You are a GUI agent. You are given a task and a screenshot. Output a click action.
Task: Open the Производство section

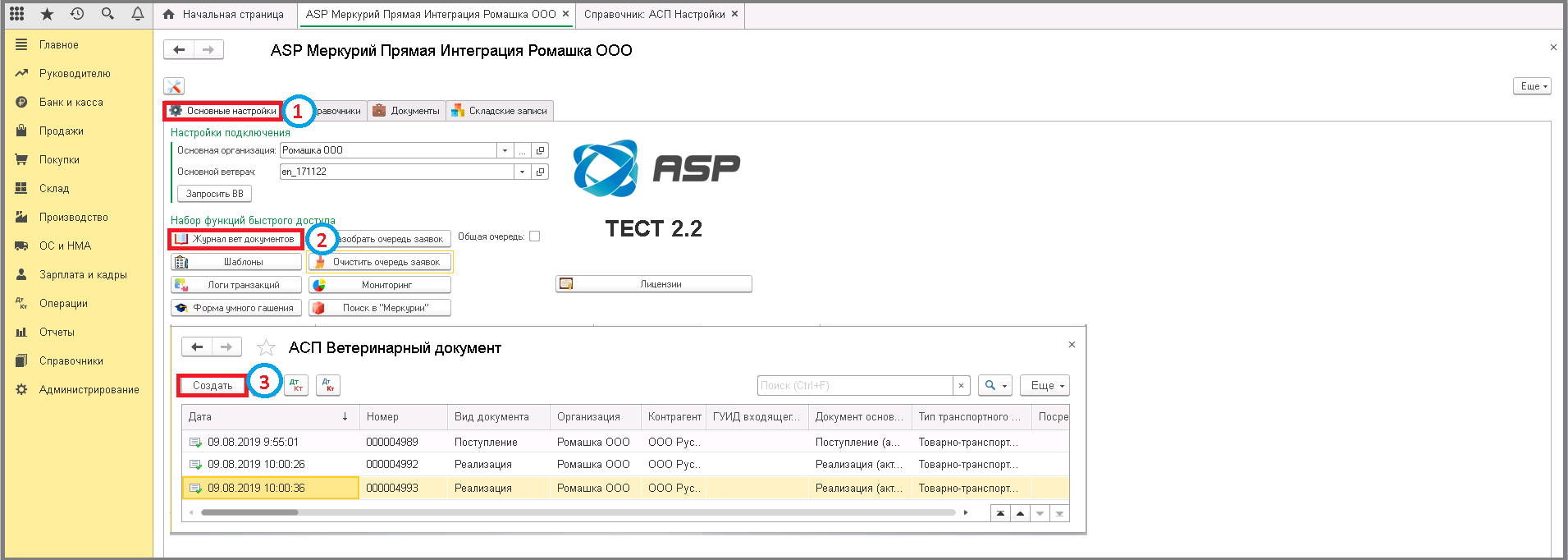point(74,218)
